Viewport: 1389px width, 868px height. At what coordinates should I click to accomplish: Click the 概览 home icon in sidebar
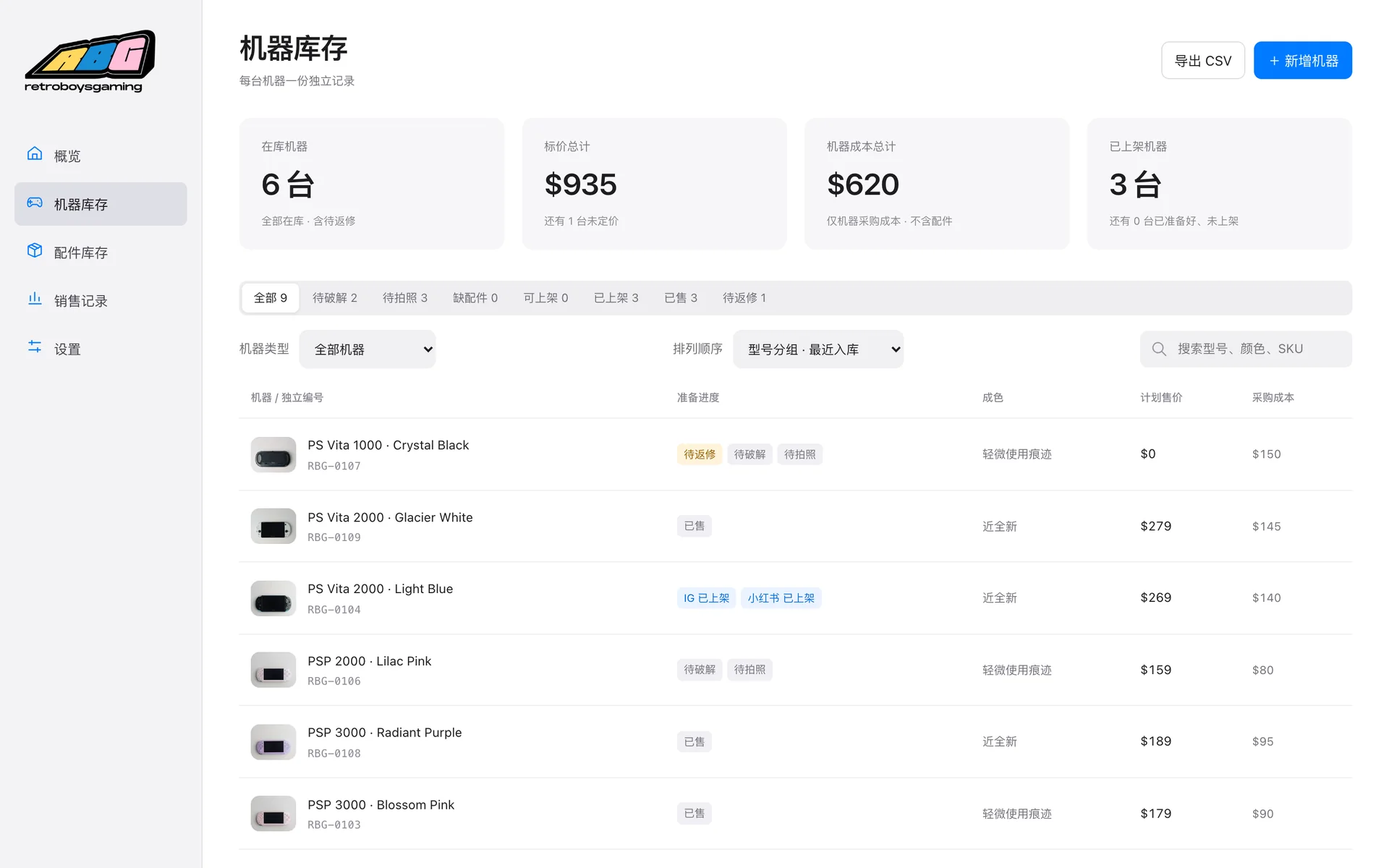(x=35, y=153)
